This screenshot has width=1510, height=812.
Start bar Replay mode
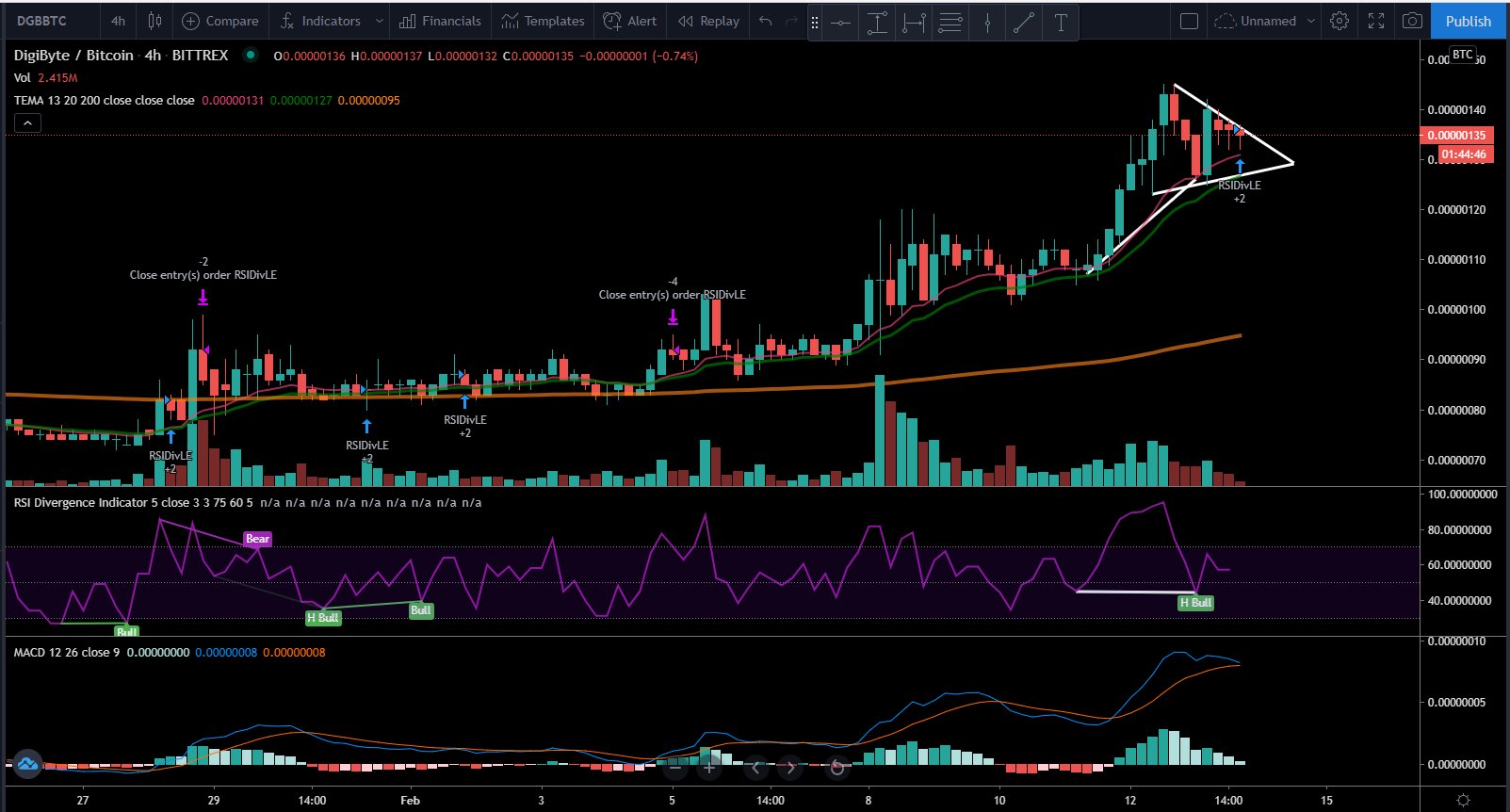click(x=708, y=21)
